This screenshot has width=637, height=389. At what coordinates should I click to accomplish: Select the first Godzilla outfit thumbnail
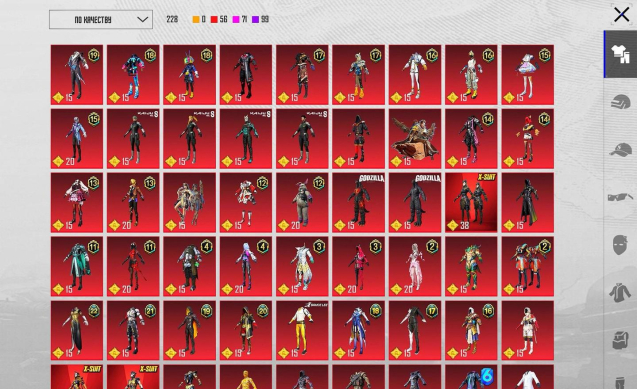(x=358, y=202)
